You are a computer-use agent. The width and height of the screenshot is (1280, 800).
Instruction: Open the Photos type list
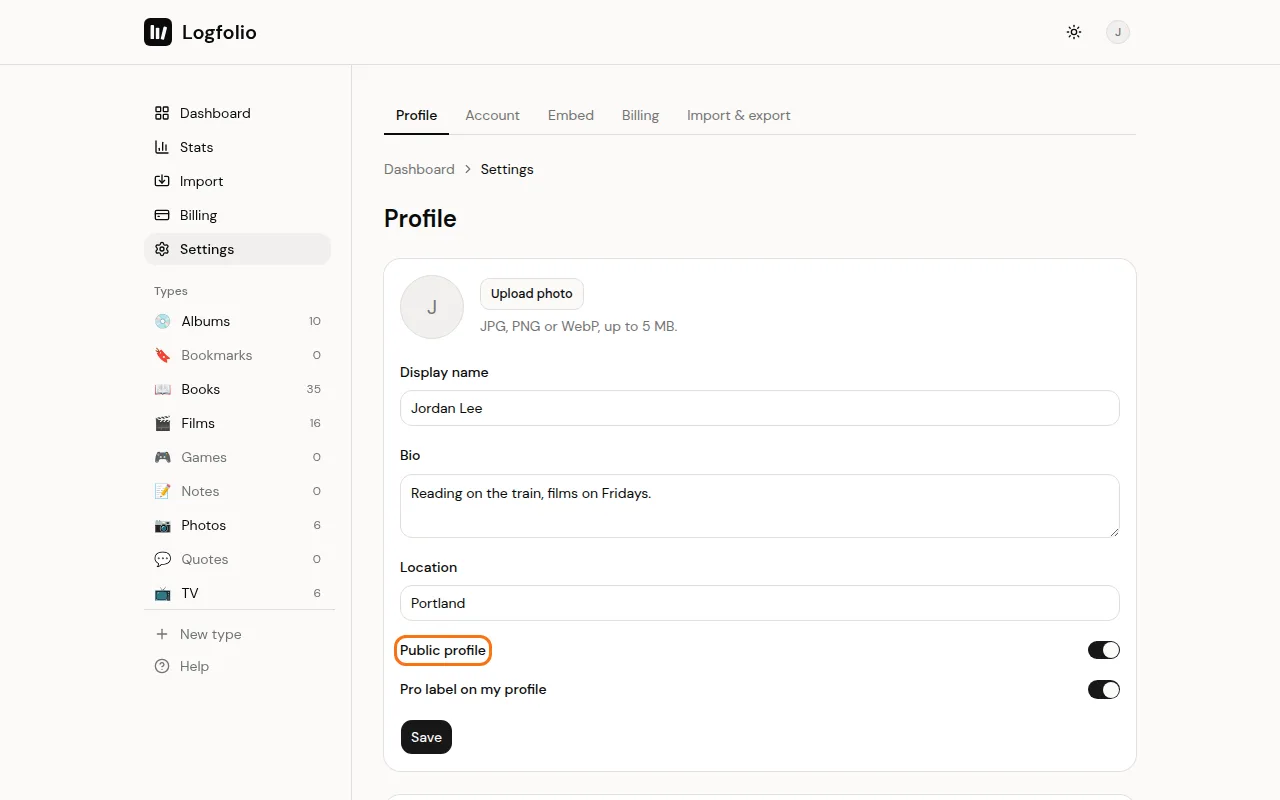[x=237, y=525]
